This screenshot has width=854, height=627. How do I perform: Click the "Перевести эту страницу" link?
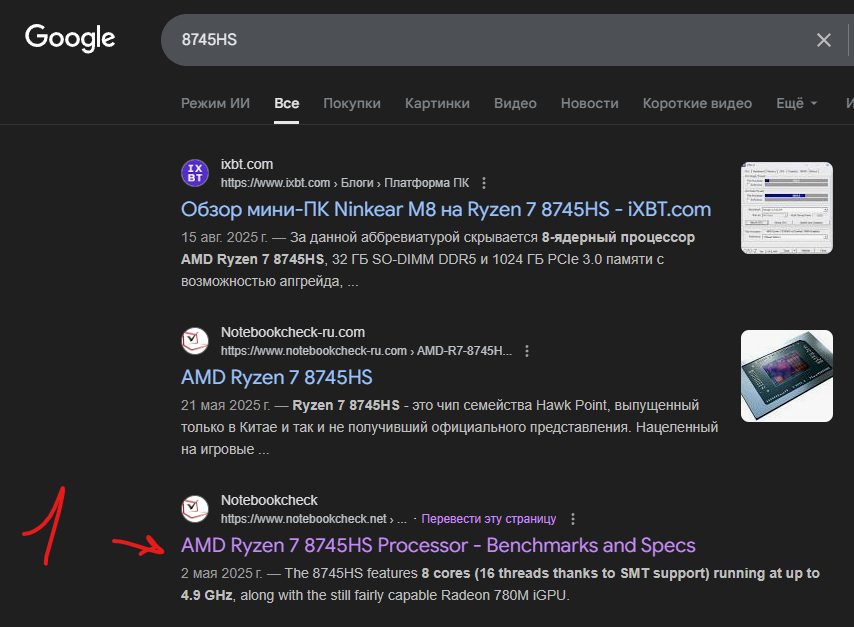click(488, 519)
